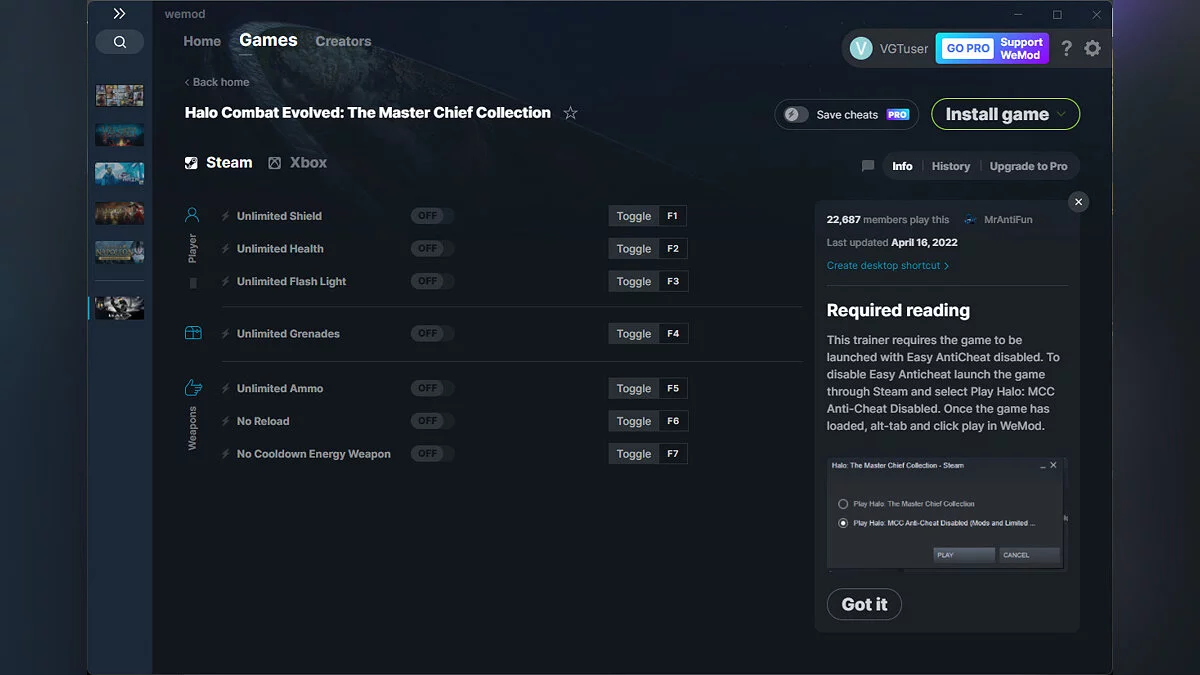Select the Info tab
The width and height of the screenshot is (1200, 675).
coord(902,166)
